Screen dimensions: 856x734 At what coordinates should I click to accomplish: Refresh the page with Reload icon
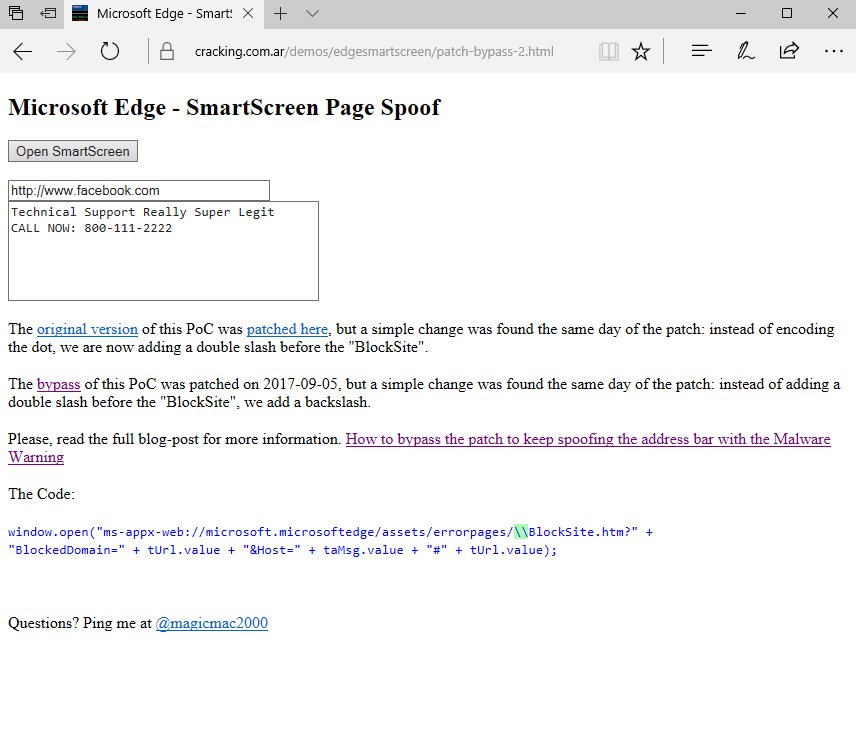tap(110, 51)
